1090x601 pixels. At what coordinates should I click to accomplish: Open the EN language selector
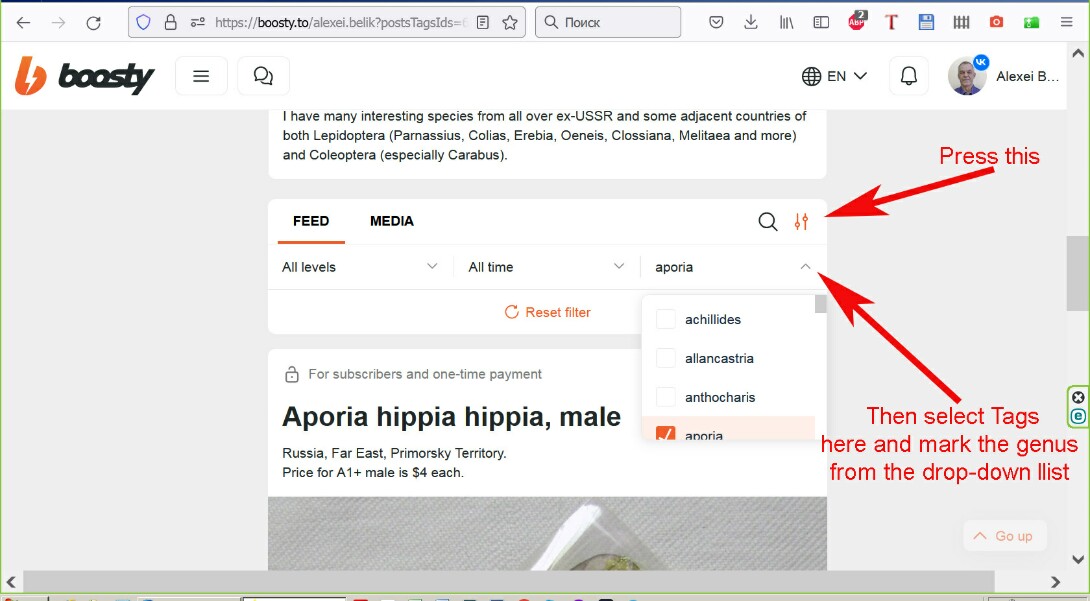pyautogui.click(x=834, y=76)
